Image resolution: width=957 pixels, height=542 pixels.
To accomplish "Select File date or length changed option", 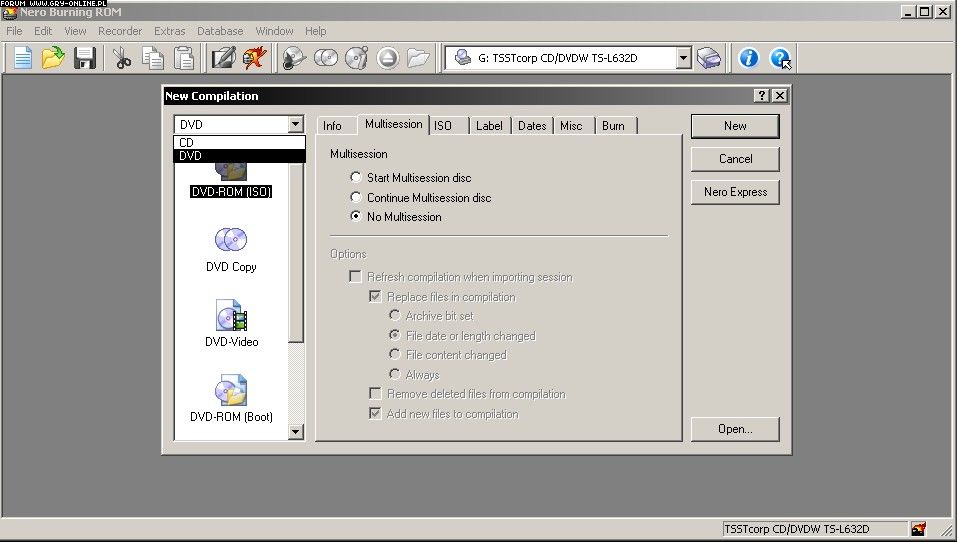I will [462, 336].
